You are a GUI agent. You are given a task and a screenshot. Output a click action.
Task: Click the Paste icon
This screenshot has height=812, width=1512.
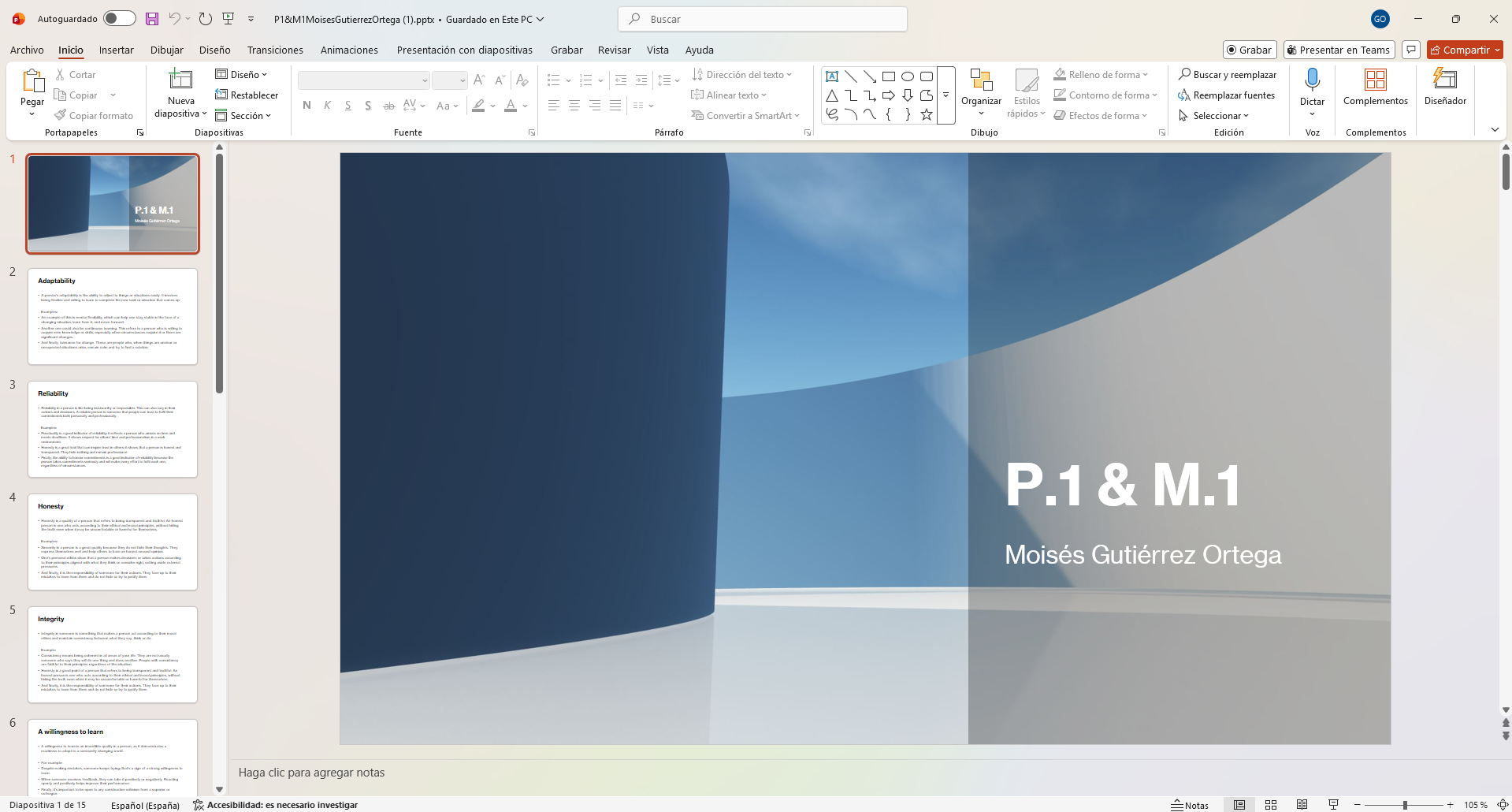tap(32, 81)
